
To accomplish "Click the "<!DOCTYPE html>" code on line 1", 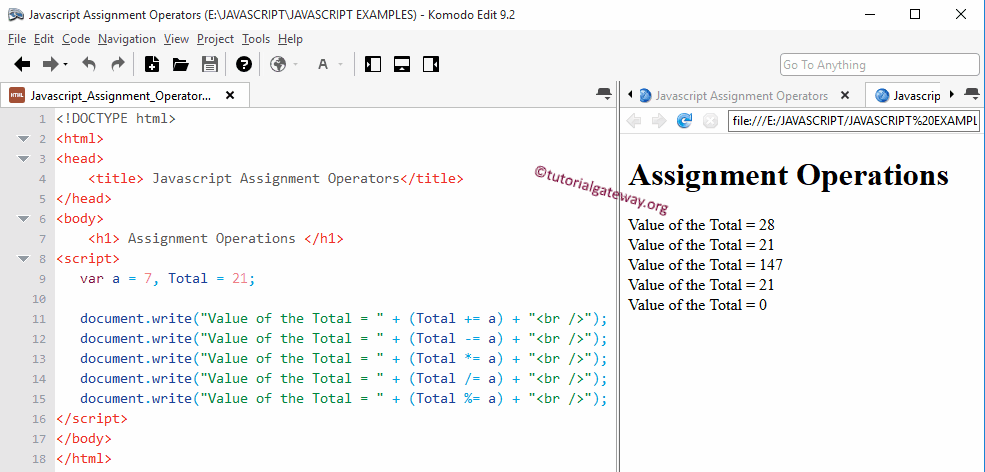I will click(116, 119).
